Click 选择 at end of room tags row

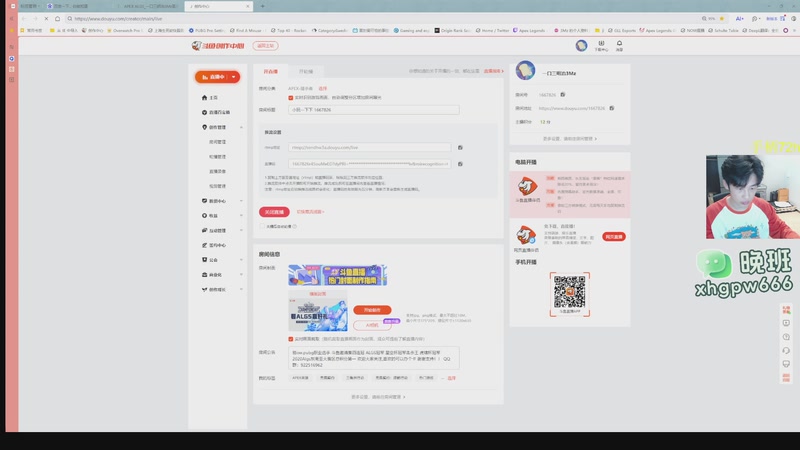[452, 378]
